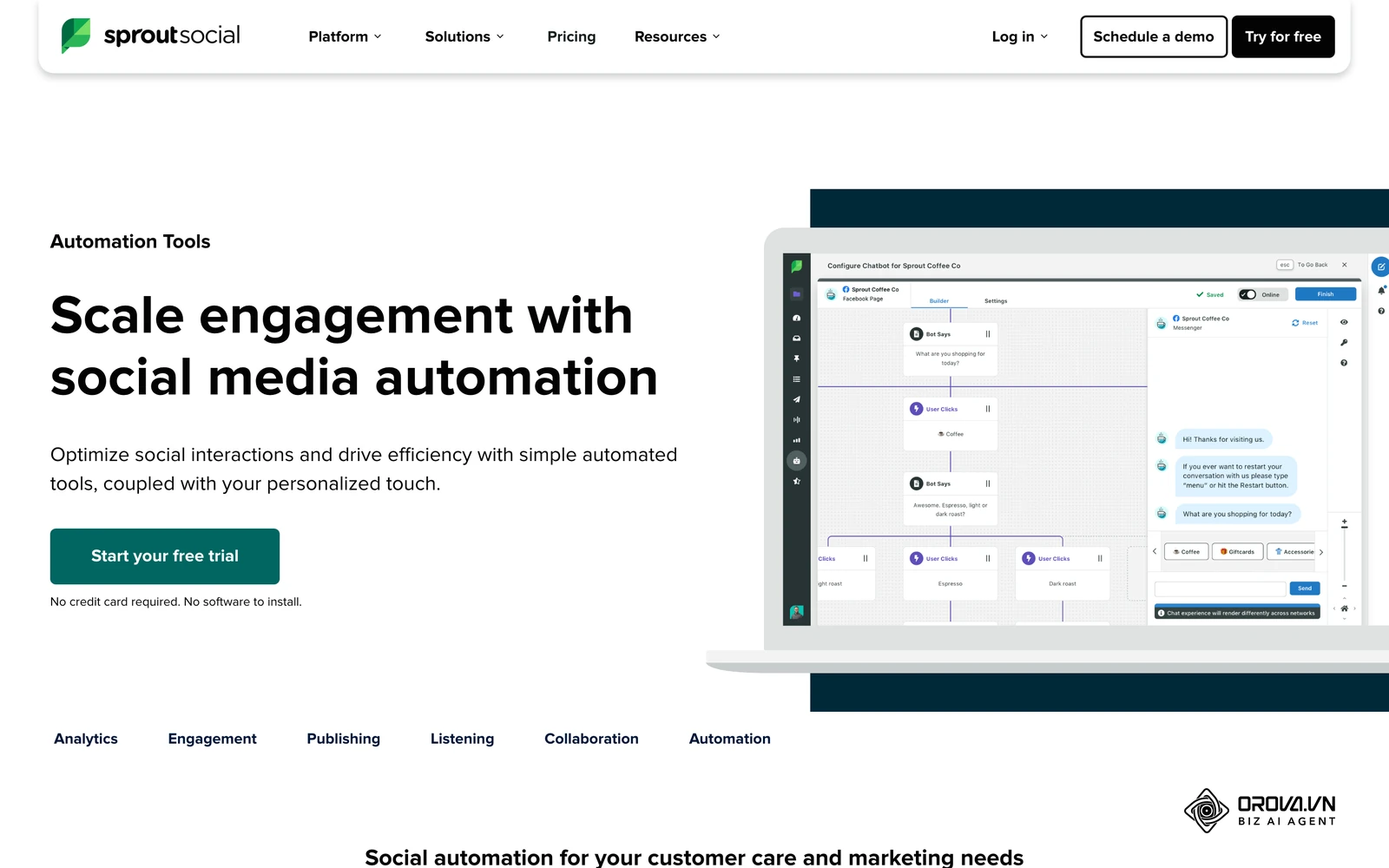Image resolution: width=1389 pixels, height=868 pixels.
Task: Select the dashboard gauge icon in the app sidebar
Action: click(796, 318)
